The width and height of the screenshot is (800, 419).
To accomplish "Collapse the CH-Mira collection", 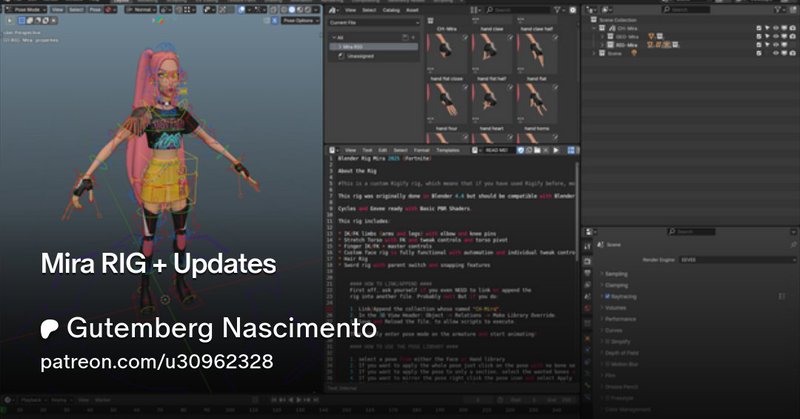I will (x=594, y=28).
